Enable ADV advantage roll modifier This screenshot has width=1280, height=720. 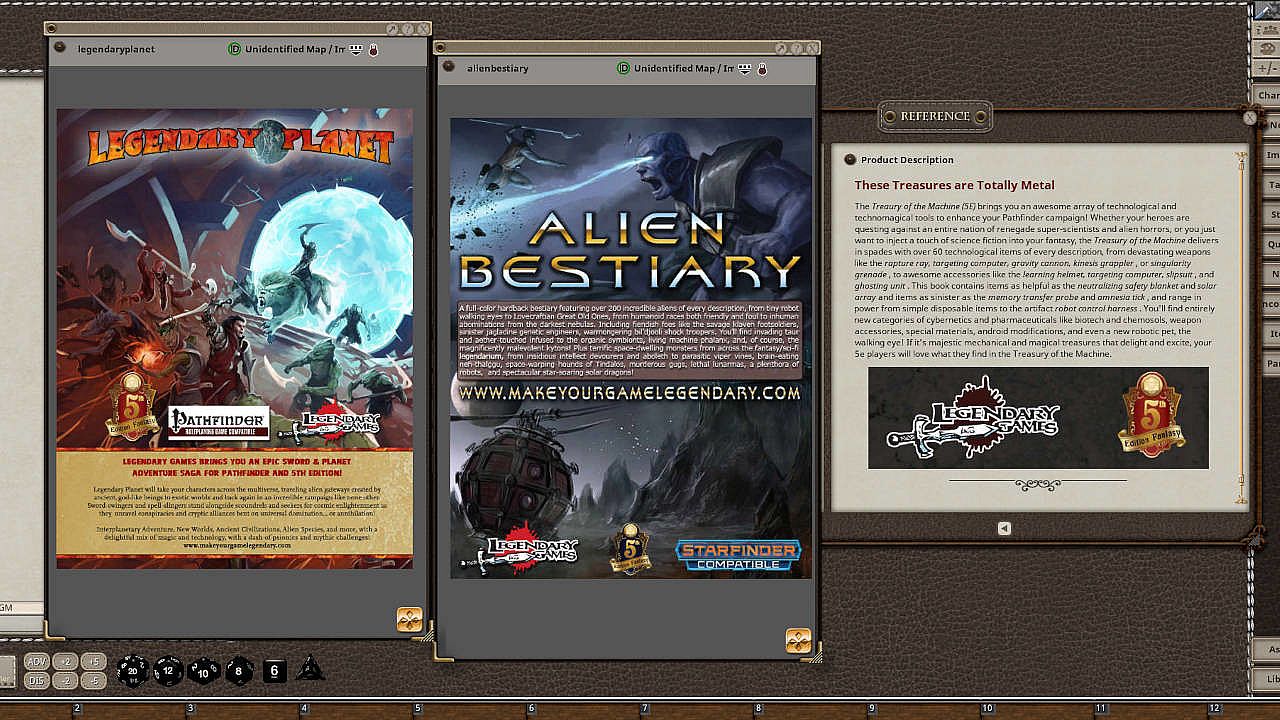click(x=36, y=662)
